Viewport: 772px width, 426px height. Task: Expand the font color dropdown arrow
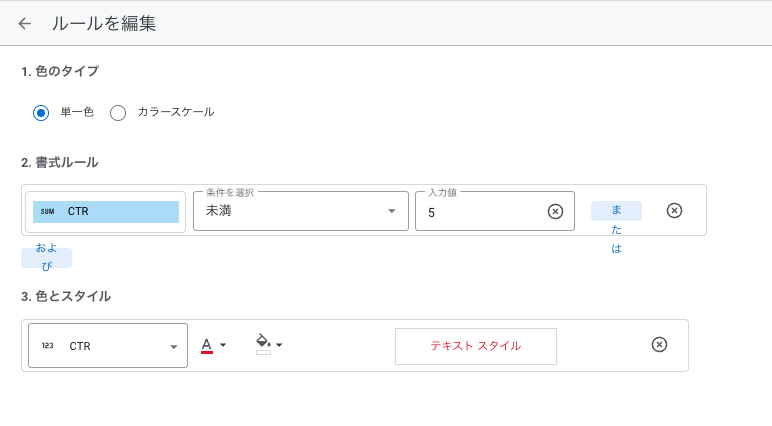[x=223, y=345]
